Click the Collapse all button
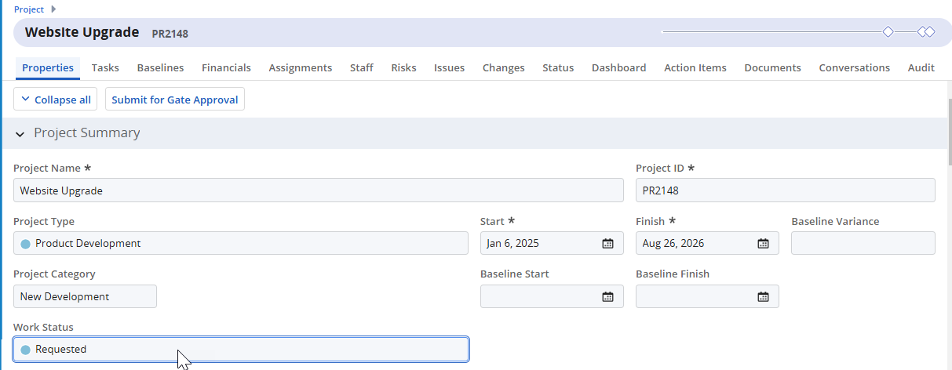Image resolution: width=952 pixels, height=370 pixels. tap(55, 100)
